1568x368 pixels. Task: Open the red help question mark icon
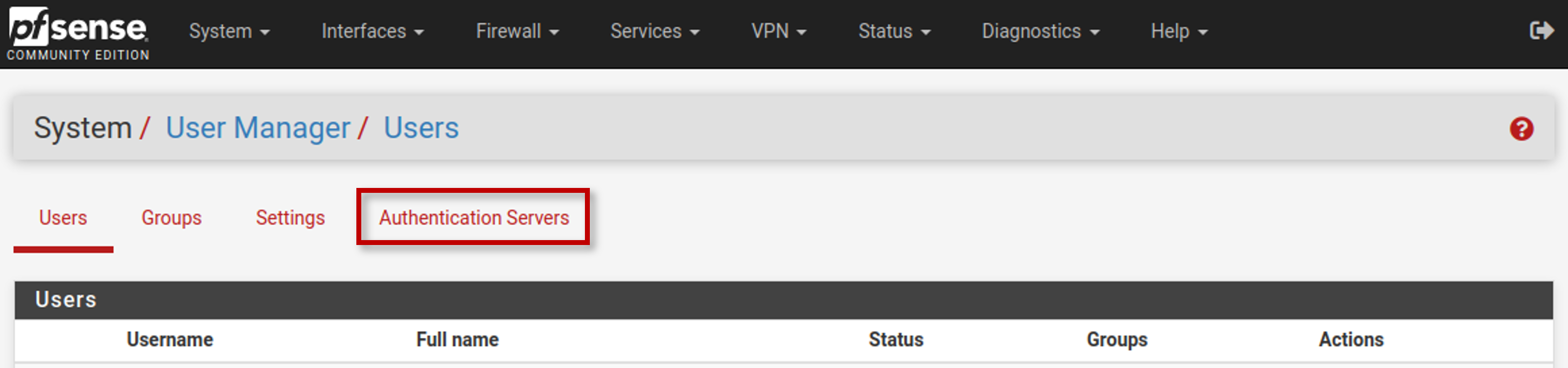[1521, 128]
